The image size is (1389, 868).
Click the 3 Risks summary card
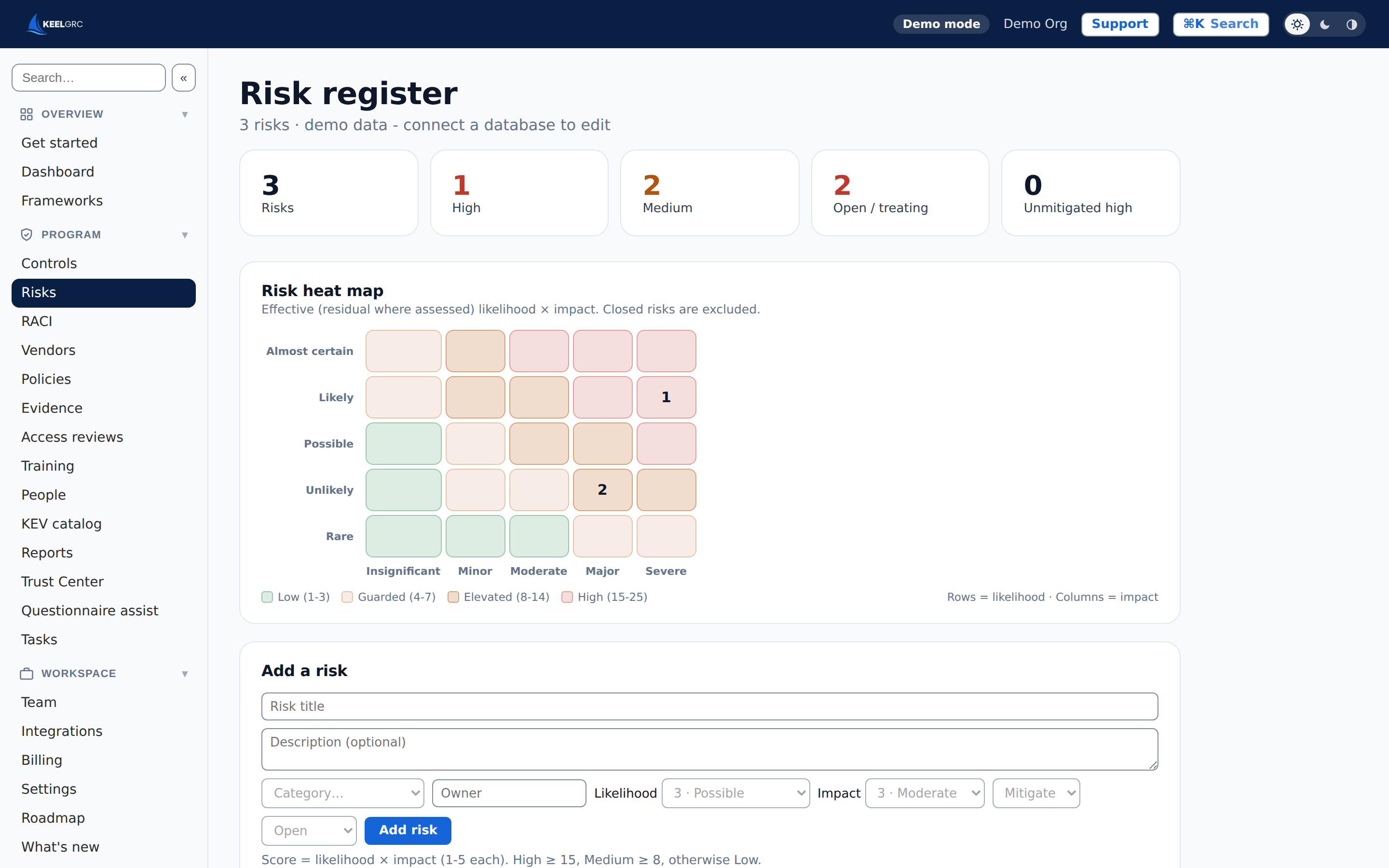[x=329, y=193]
